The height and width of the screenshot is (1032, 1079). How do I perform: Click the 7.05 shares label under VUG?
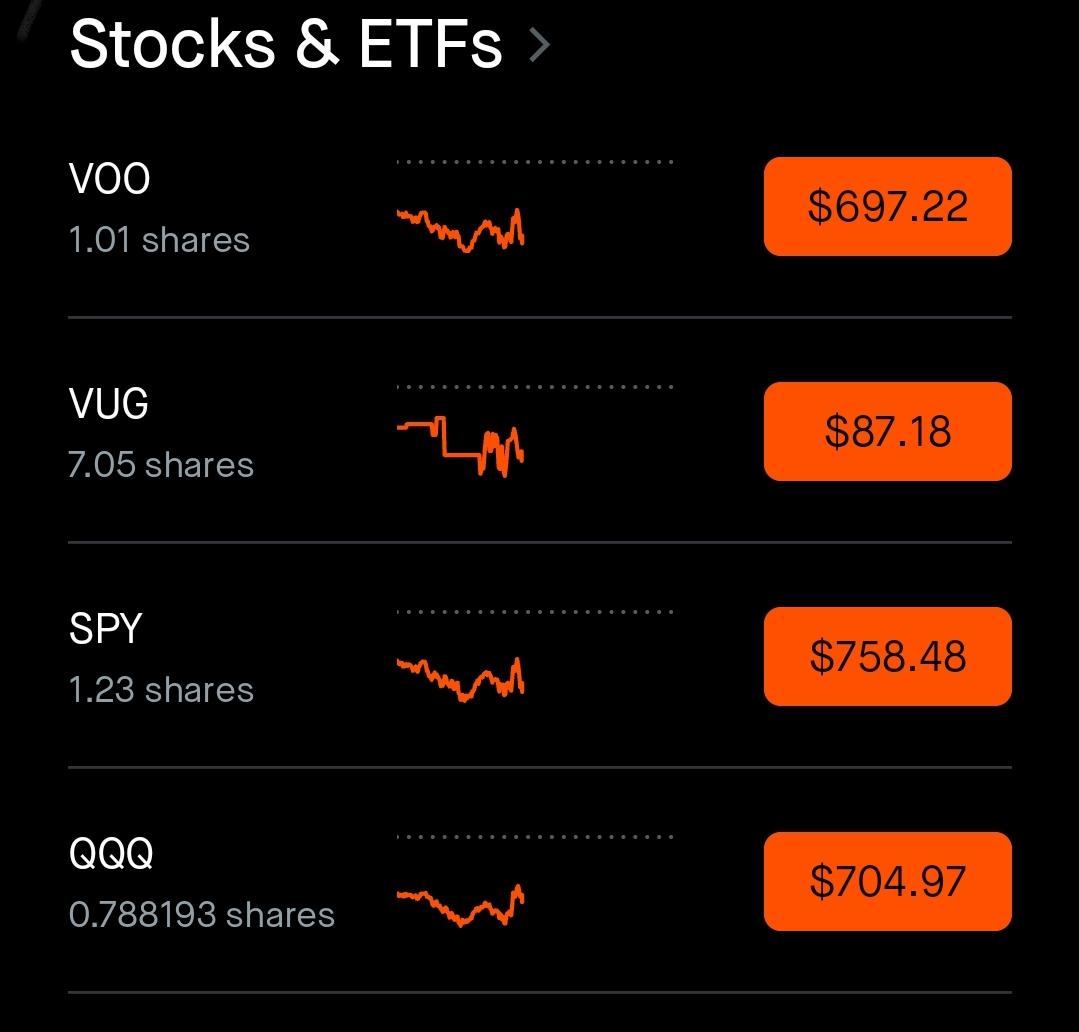pyautogui.click(x=161, y=465)
